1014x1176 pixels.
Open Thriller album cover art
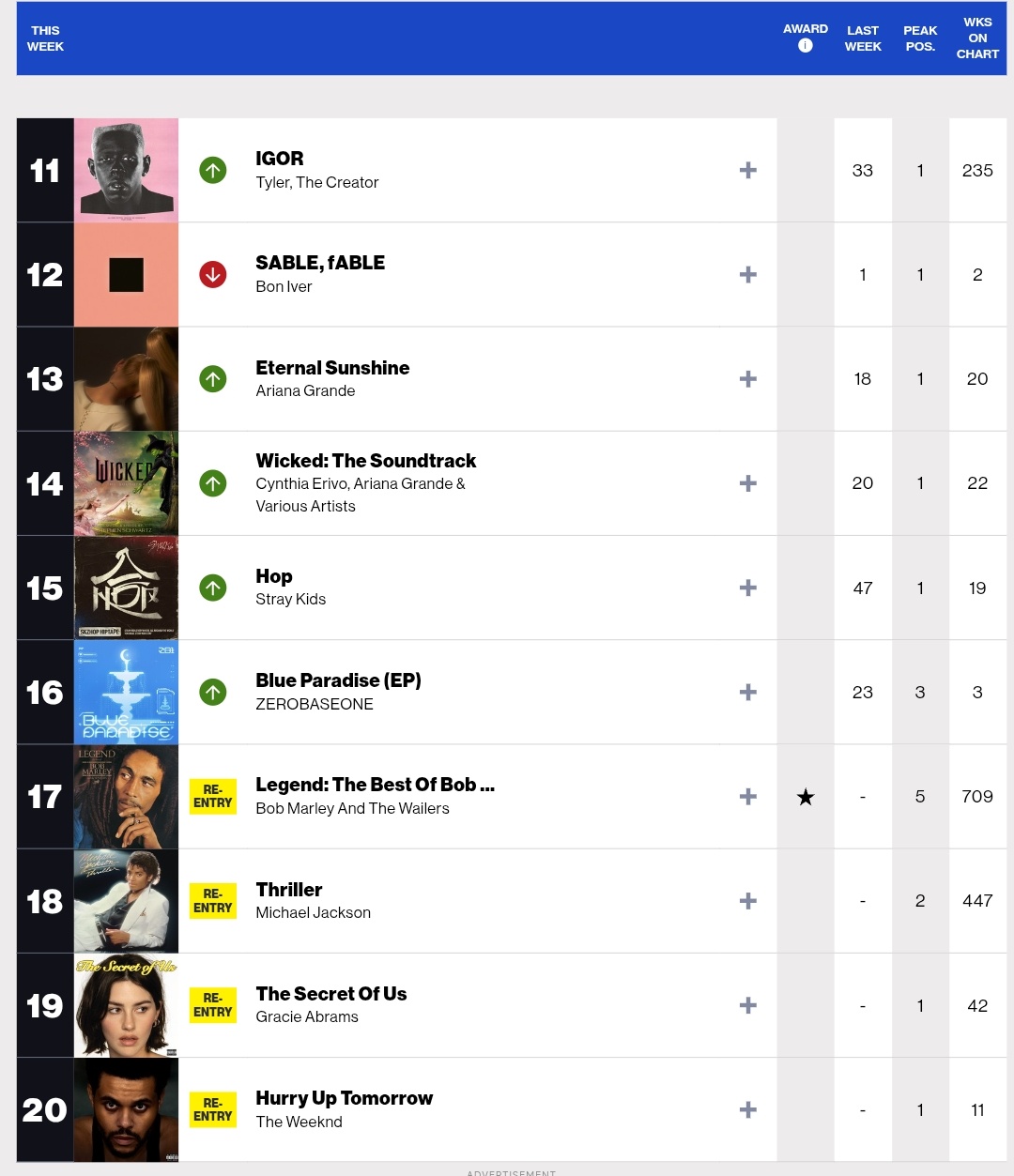[126, 901]
